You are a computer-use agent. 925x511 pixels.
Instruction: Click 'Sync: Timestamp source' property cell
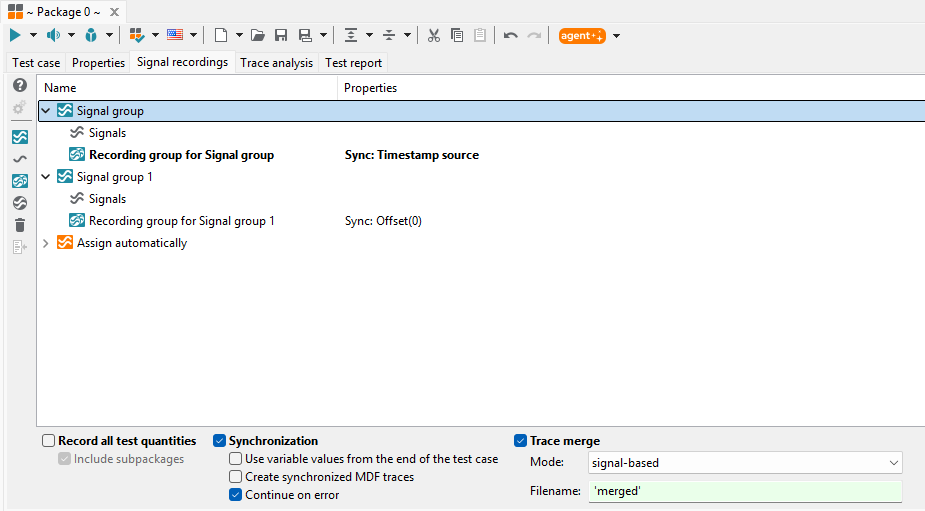point(412,155)
